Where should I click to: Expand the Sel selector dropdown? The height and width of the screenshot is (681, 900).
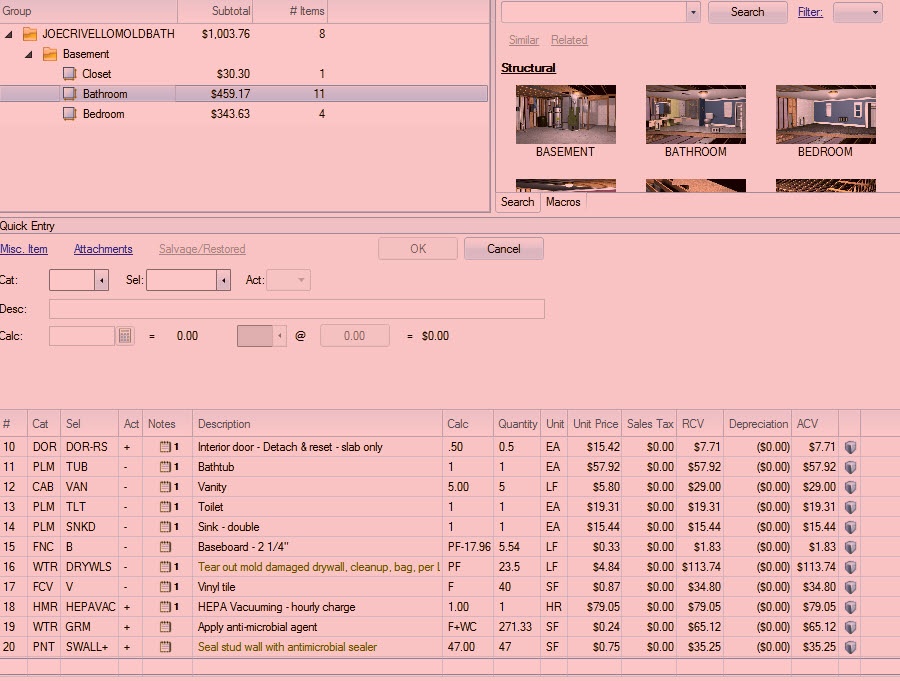tap(224, 281)
